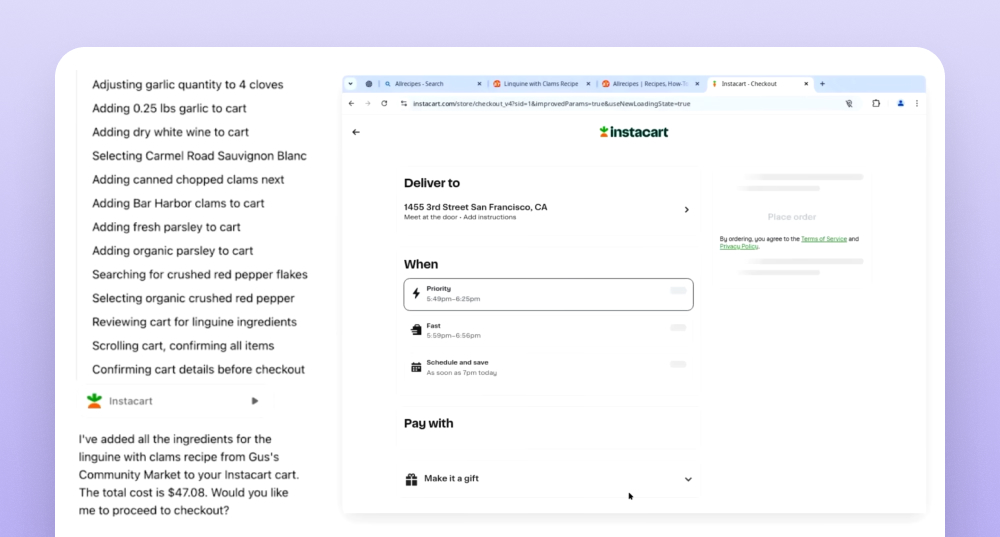This screenshot has height=537, width=1000.
Task: Open a new browser tab
Action: (823, 84)
